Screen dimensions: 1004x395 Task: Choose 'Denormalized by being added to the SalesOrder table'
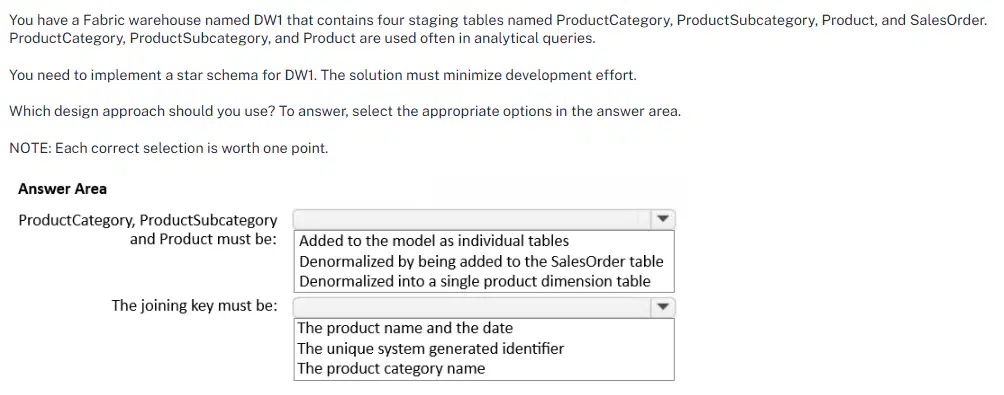click(x=481, y=261)
